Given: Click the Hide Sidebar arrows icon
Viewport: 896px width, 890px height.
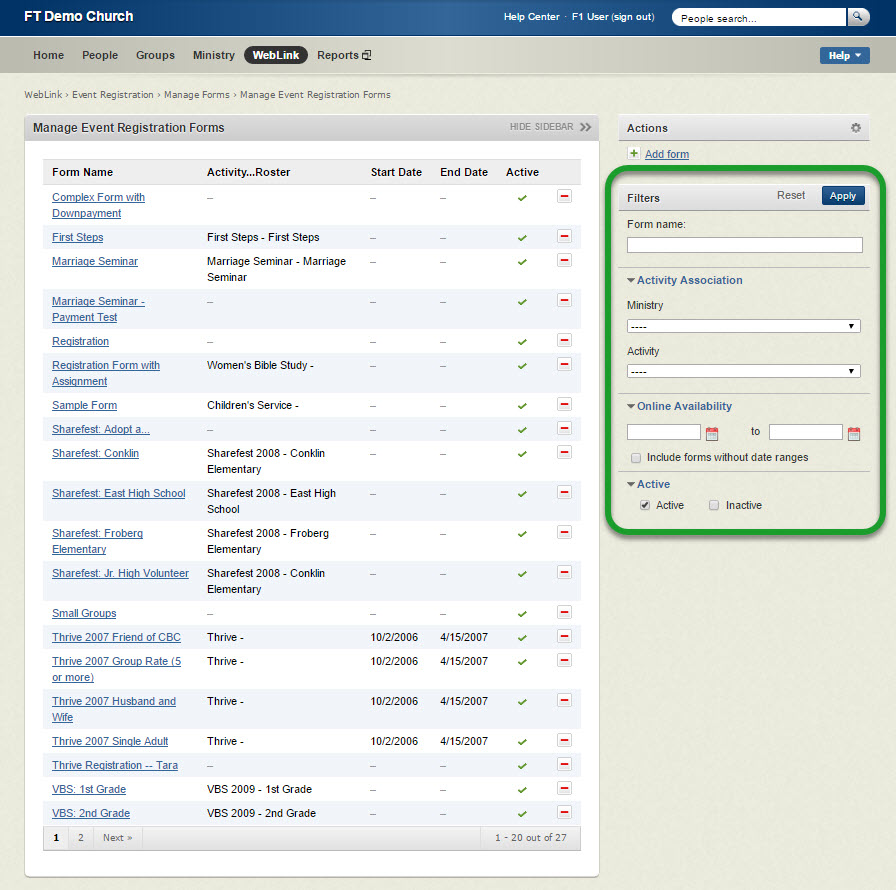Looking at the screenshot, I should [585, 127].
